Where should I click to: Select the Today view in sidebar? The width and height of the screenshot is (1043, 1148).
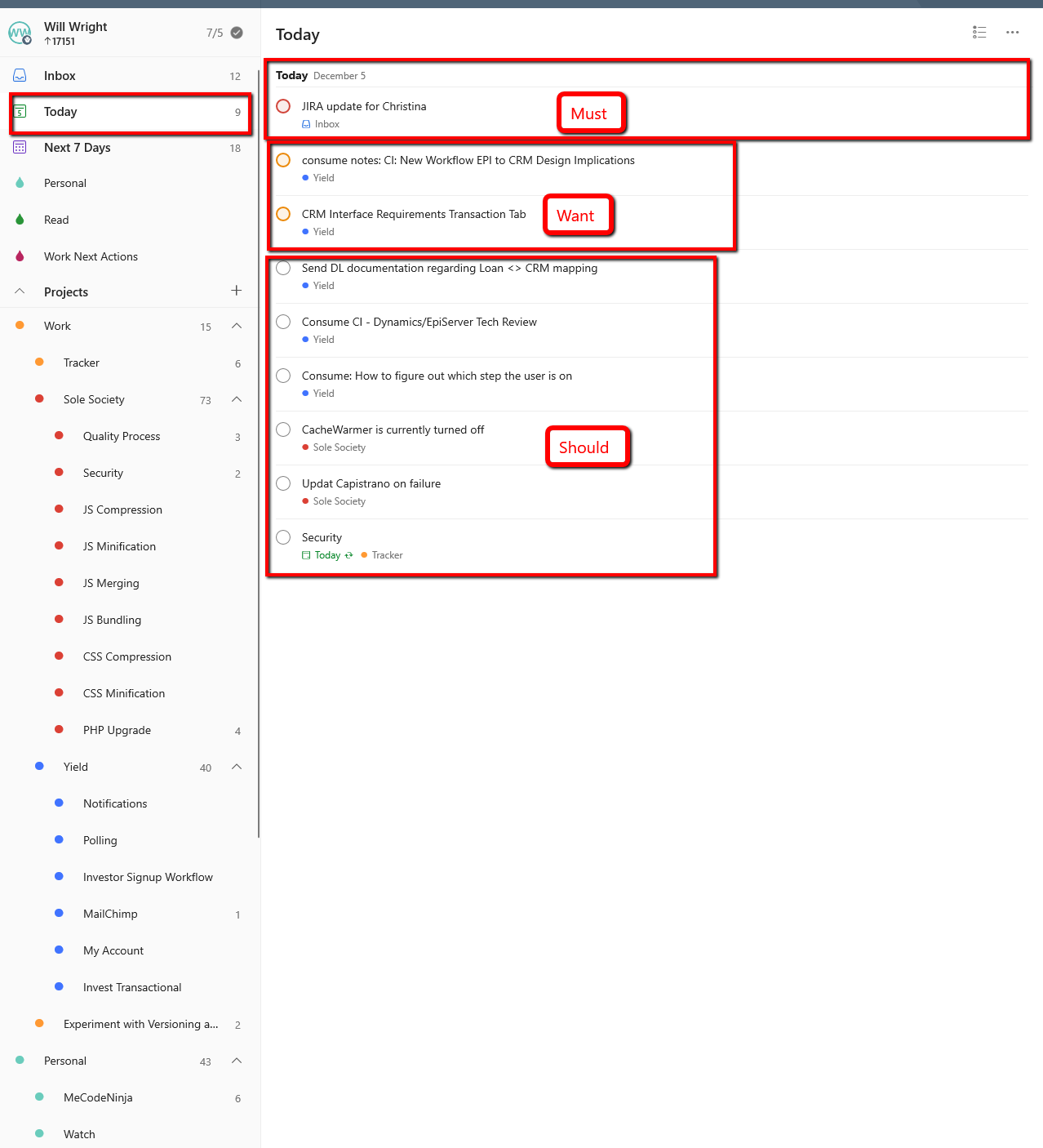point(129,112)
